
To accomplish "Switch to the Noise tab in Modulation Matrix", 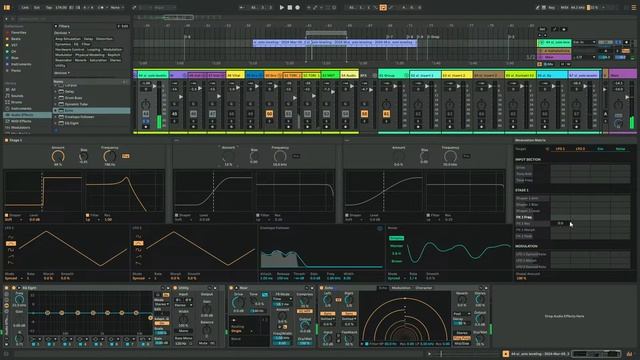I will click(620, 149).
